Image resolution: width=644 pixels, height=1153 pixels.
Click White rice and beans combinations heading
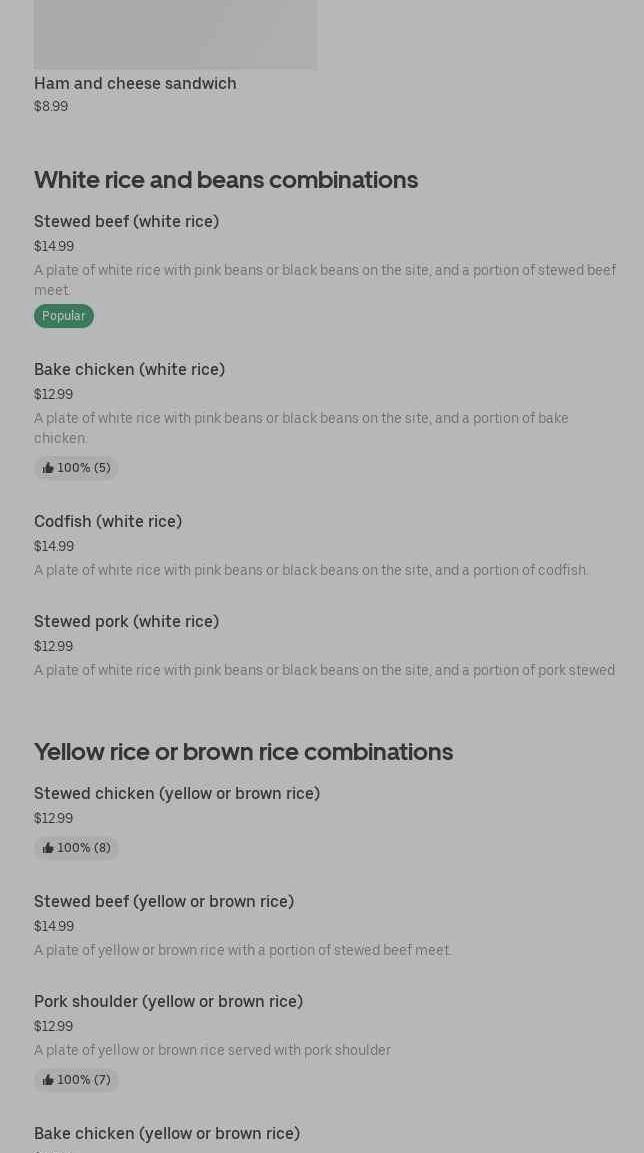[226, 180]
